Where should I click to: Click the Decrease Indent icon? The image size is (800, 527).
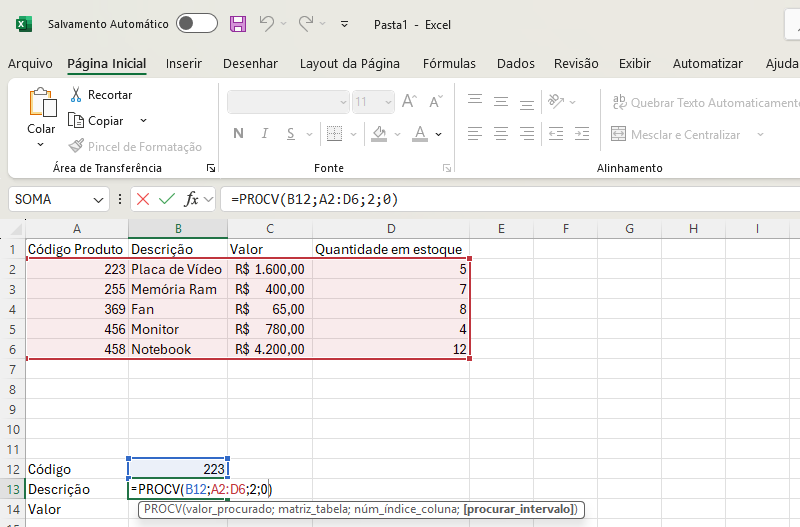[x=556, y=134]
